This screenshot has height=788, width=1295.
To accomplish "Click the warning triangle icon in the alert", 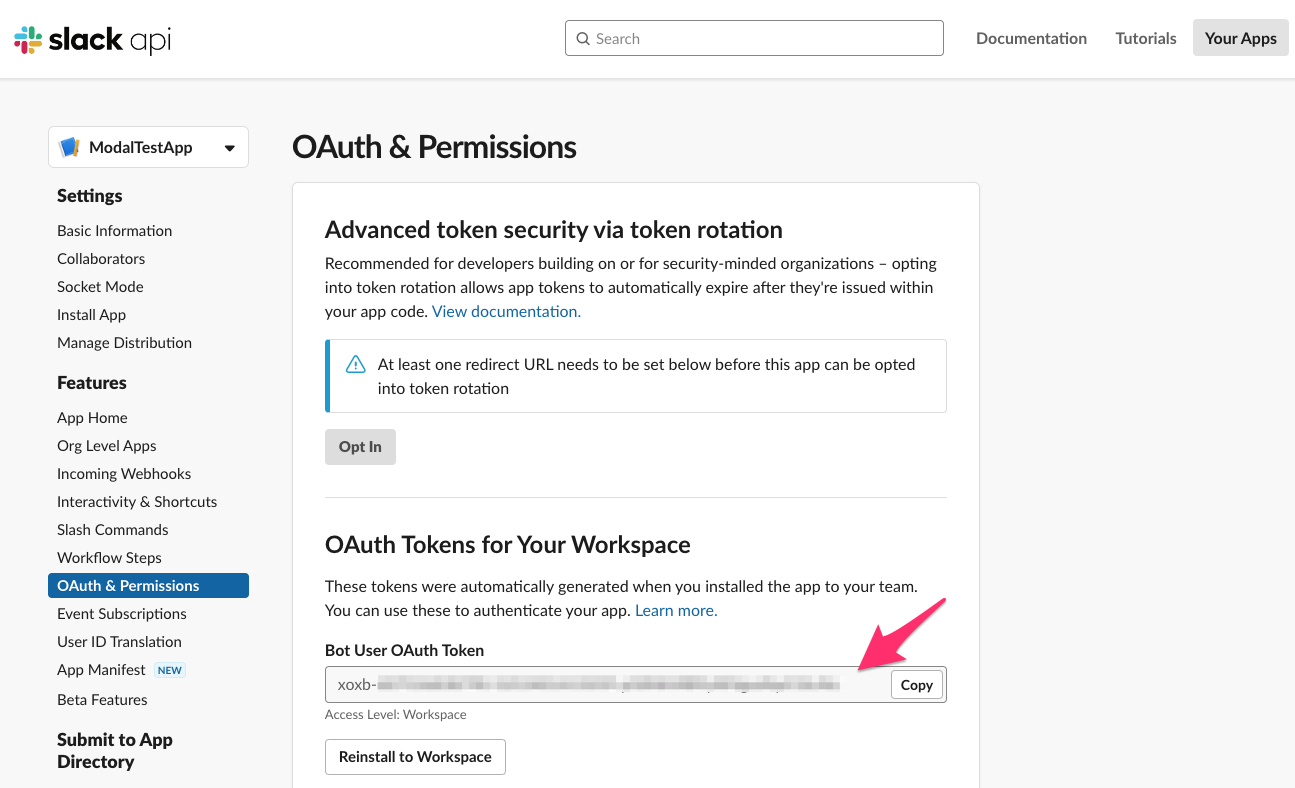I will [355, 364].
